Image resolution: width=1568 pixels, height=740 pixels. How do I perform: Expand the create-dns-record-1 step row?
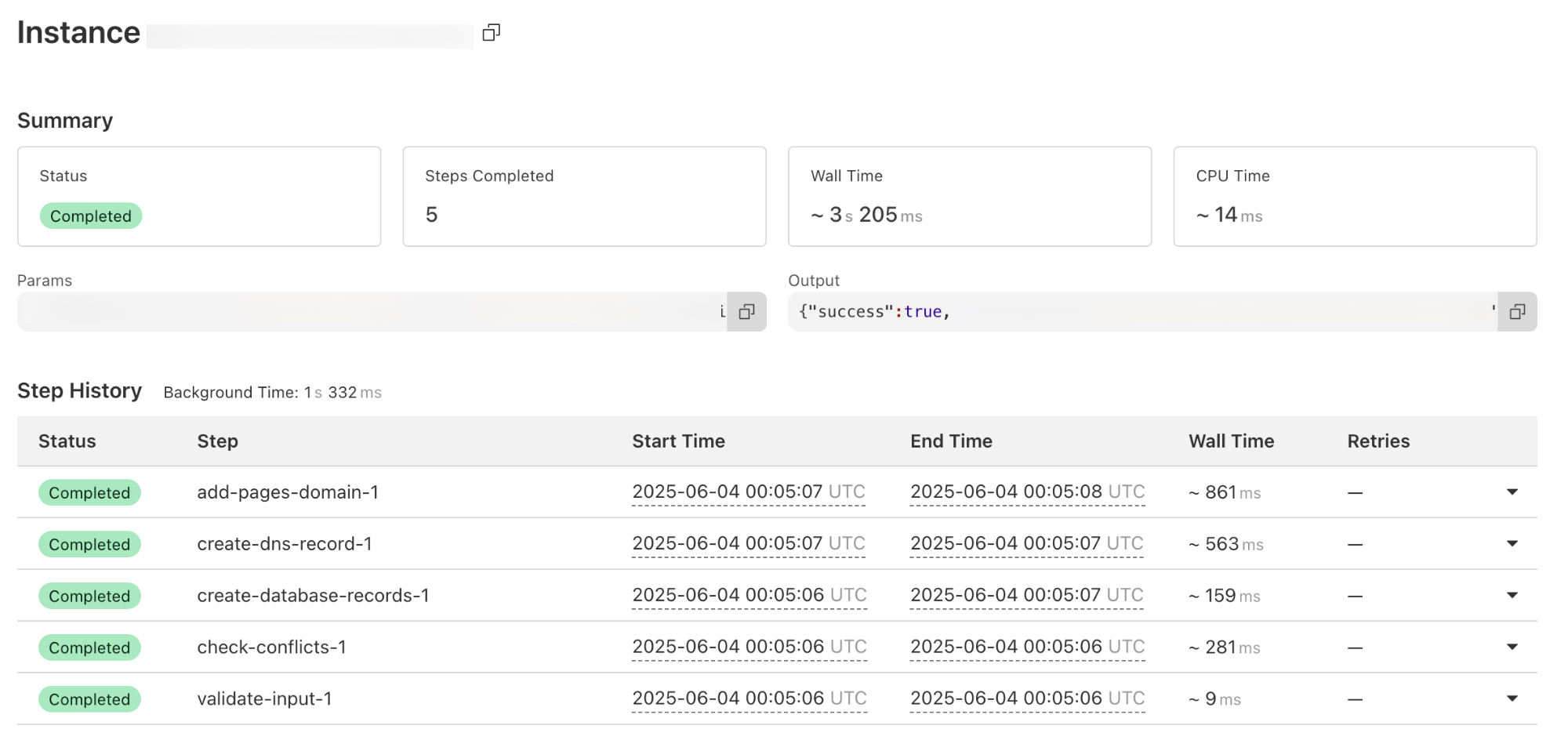point(1512,544)
